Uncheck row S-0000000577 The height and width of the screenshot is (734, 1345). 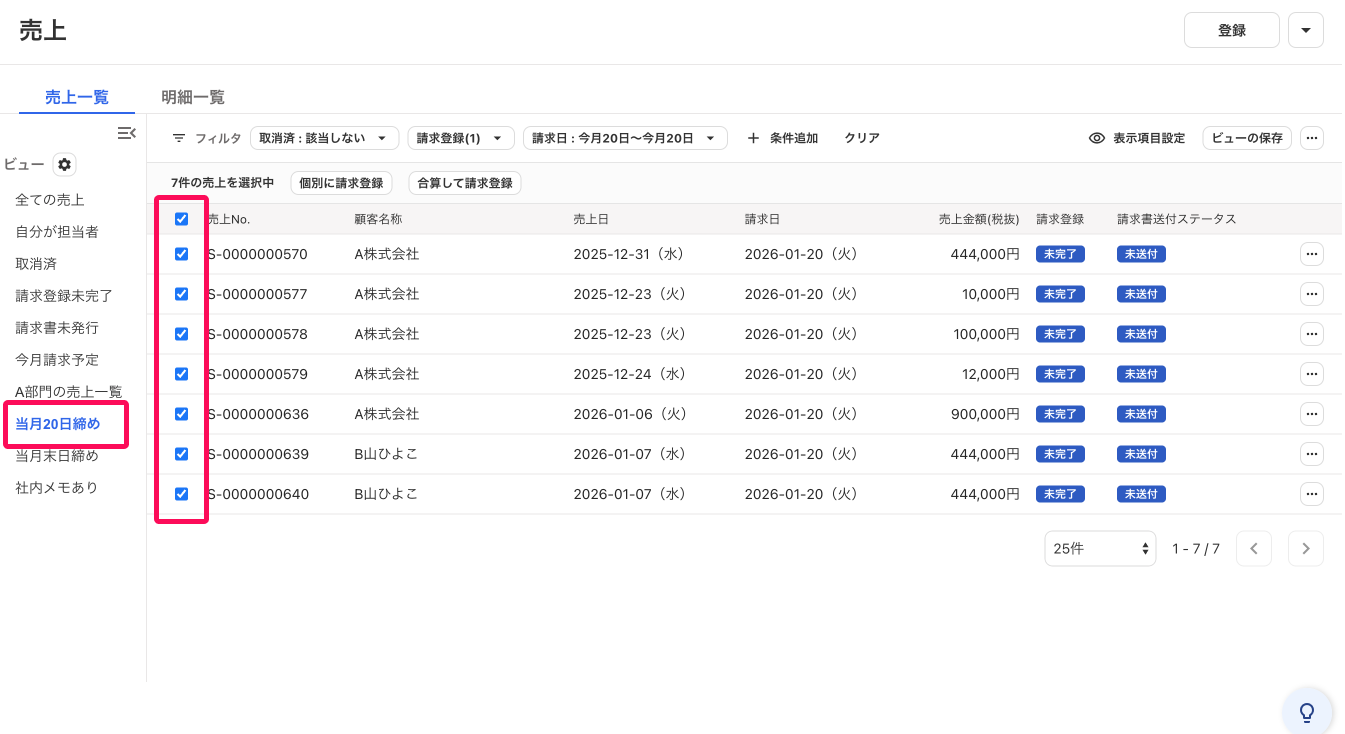[181, 294]
